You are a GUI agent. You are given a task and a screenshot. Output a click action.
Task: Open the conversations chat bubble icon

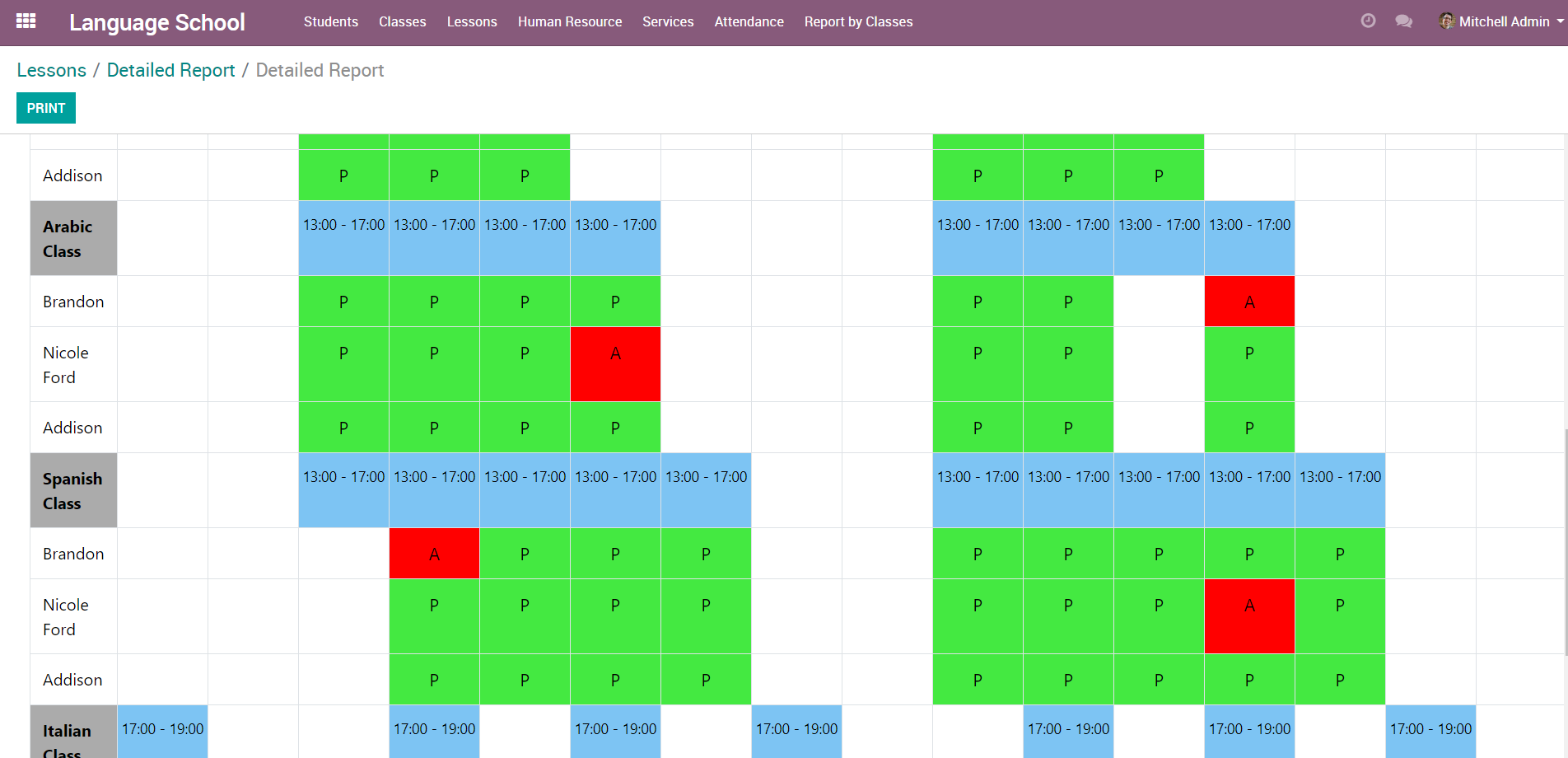(1404, 21)
